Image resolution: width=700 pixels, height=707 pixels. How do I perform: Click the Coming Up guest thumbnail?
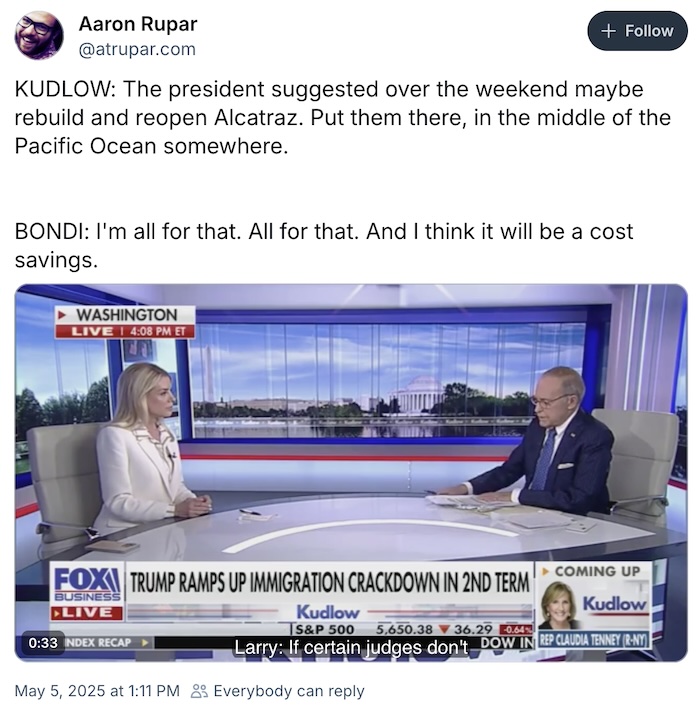coord(557,606)
